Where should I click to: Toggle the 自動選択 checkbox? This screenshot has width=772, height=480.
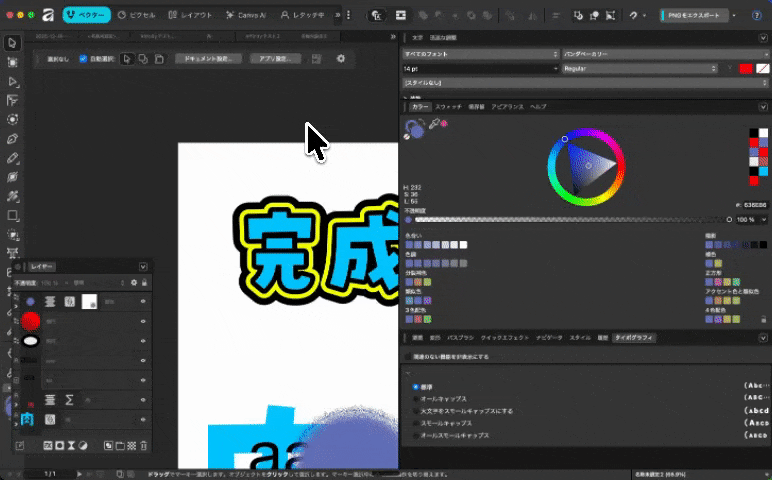(x=83, y=59)
